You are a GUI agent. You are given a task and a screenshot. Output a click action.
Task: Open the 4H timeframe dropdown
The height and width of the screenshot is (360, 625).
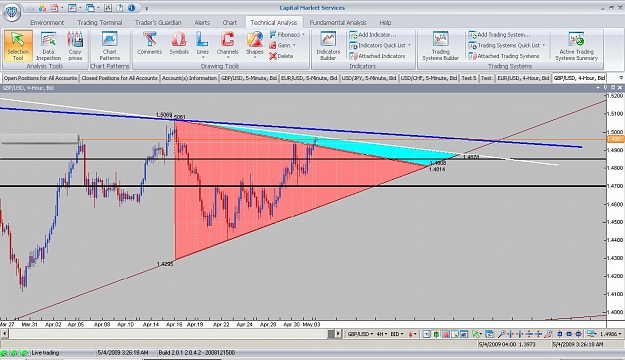tap(382, 334)
